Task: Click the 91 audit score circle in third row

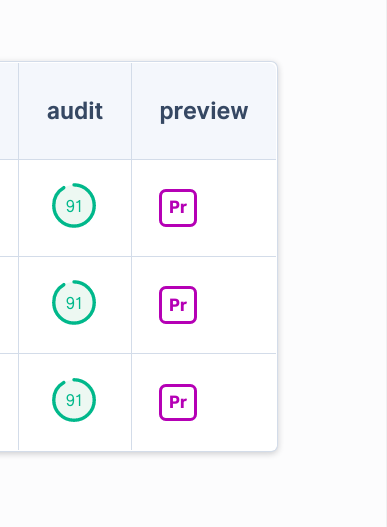Action: point(74,400)
